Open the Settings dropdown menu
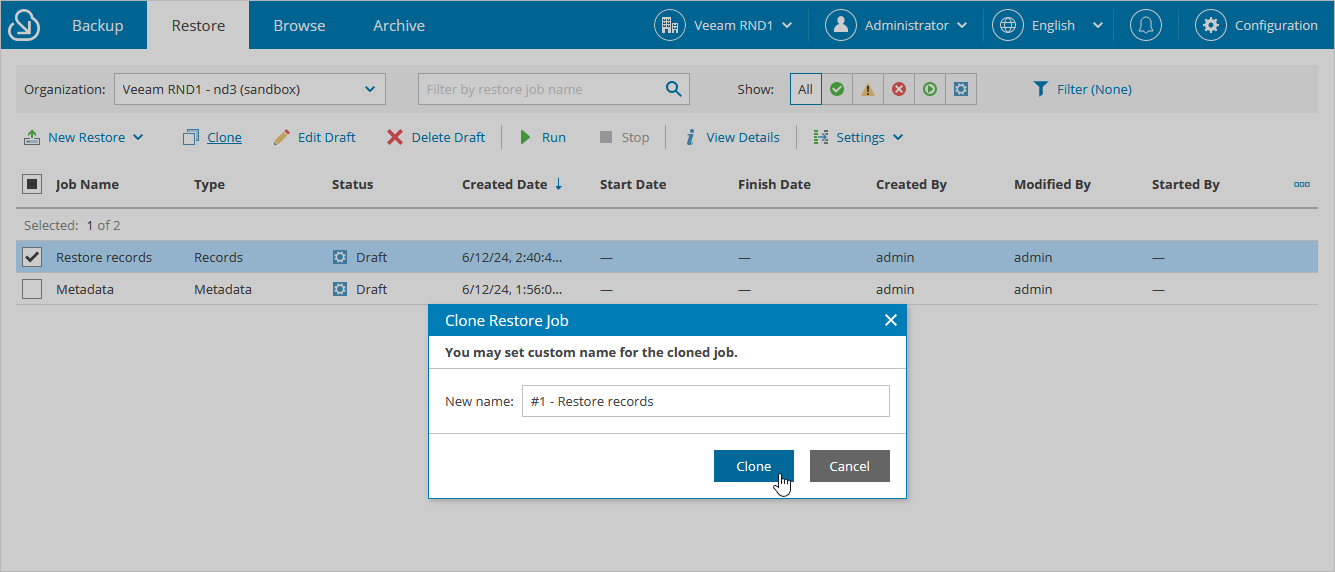Viewport: 1335px width, 572px height. click(x=858, y=137)
